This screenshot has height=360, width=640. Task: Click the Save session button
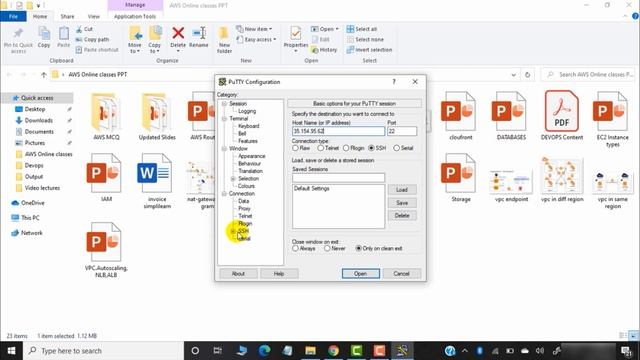click(x=402, y=203)
